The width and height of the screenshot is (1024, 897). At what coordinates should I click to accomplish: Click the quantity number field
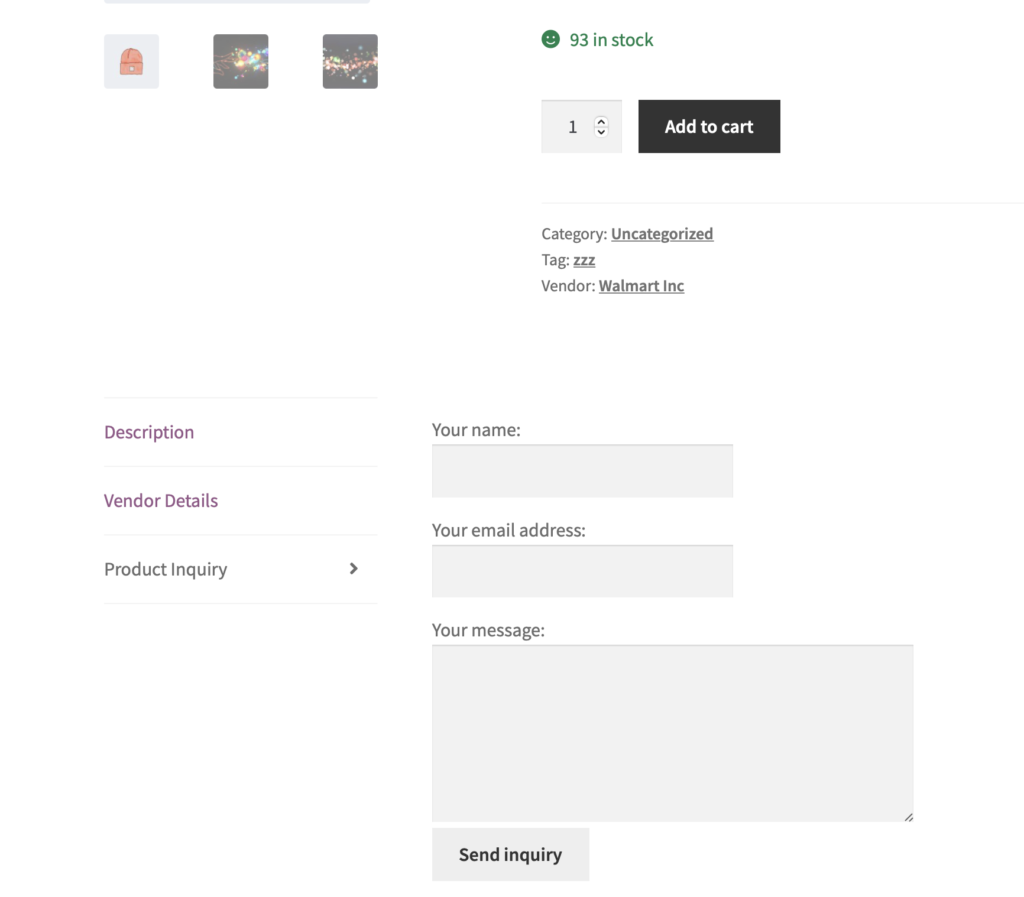pyautogui.click(x=581, y=127)
